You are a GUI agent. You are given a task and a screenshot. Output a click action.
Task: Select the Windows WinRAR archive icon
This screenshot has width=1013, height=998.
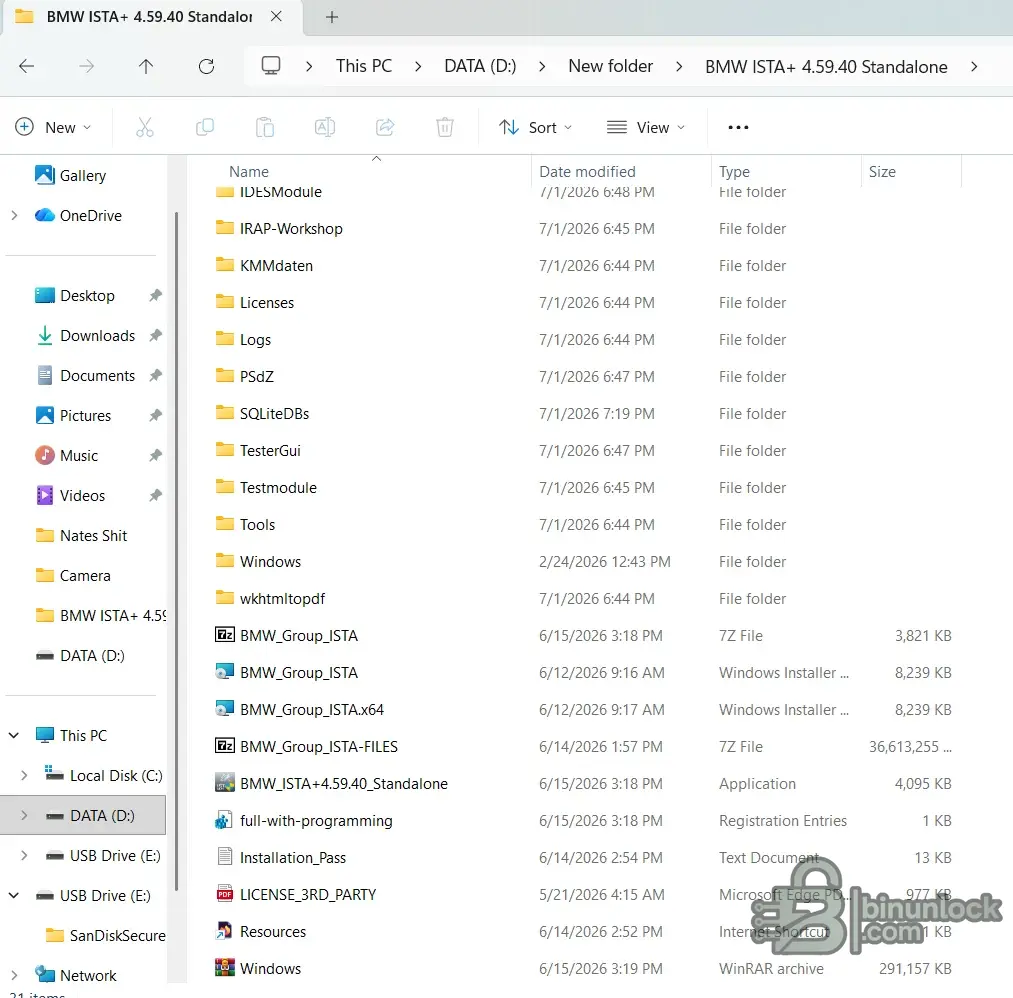coord(224,968)
